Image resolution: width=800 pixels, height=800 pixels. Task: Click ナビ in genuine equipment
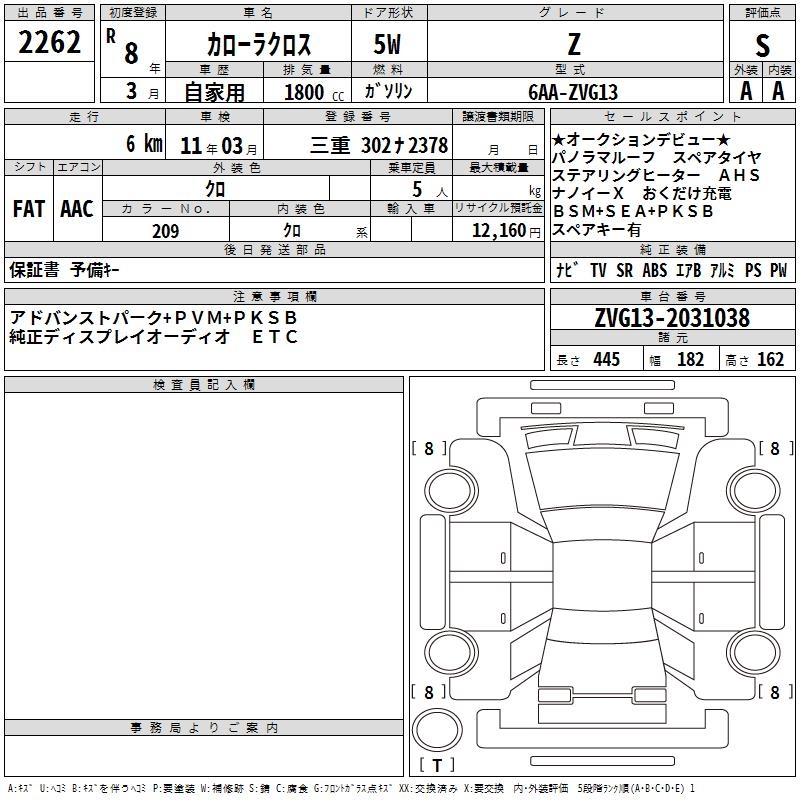[567, 270]
